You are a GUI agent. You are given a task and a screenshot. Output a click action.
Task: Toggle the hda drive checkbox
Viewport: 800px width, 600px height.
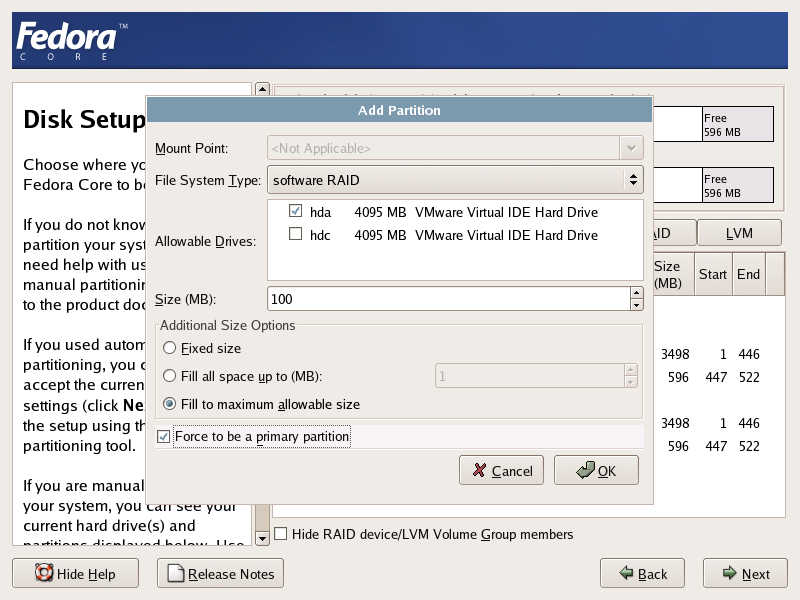295,211
